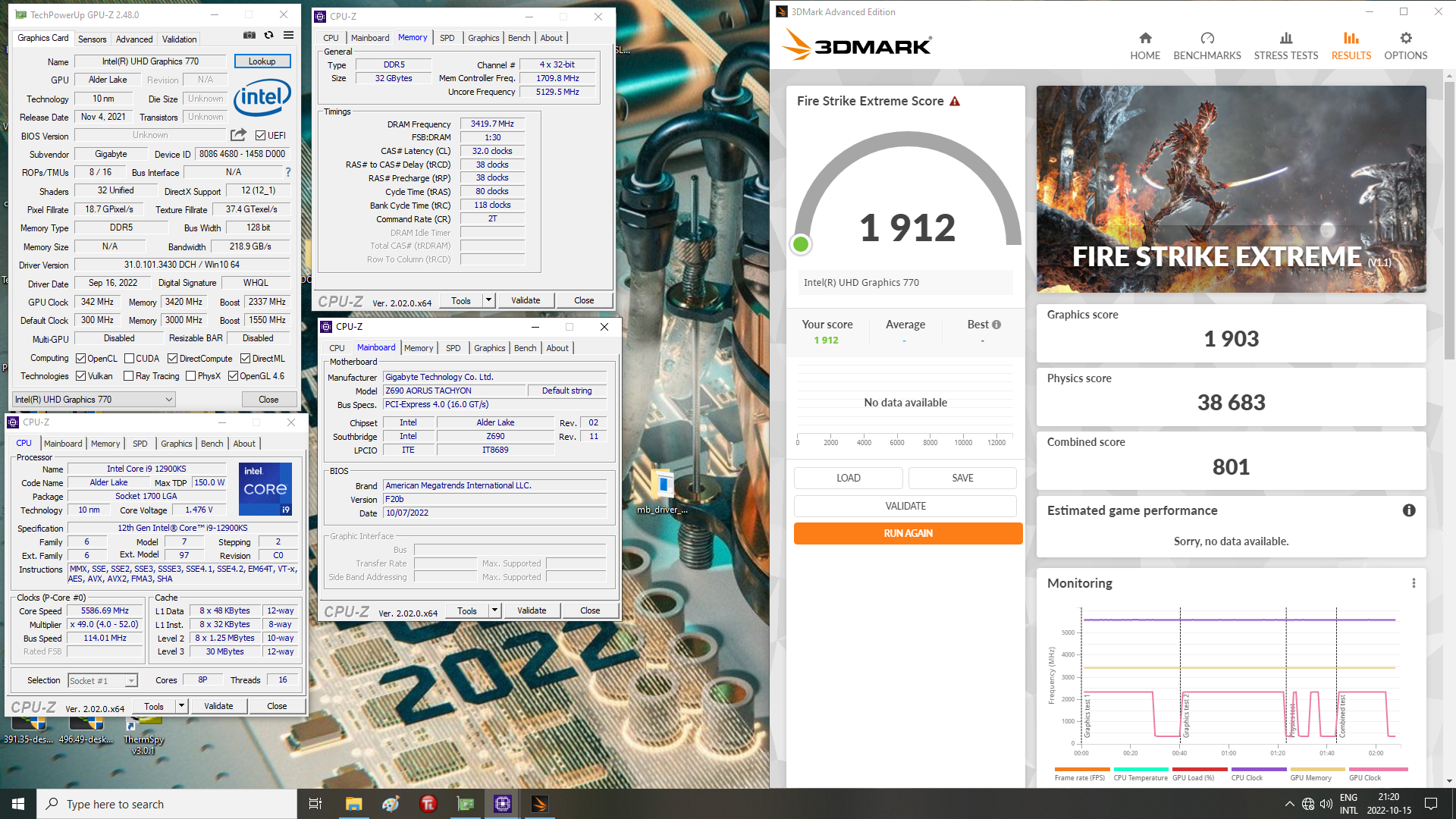Click the GPU-Z refresh icon
Screen dimensions: 1456x819
click(x=268, y=35)
